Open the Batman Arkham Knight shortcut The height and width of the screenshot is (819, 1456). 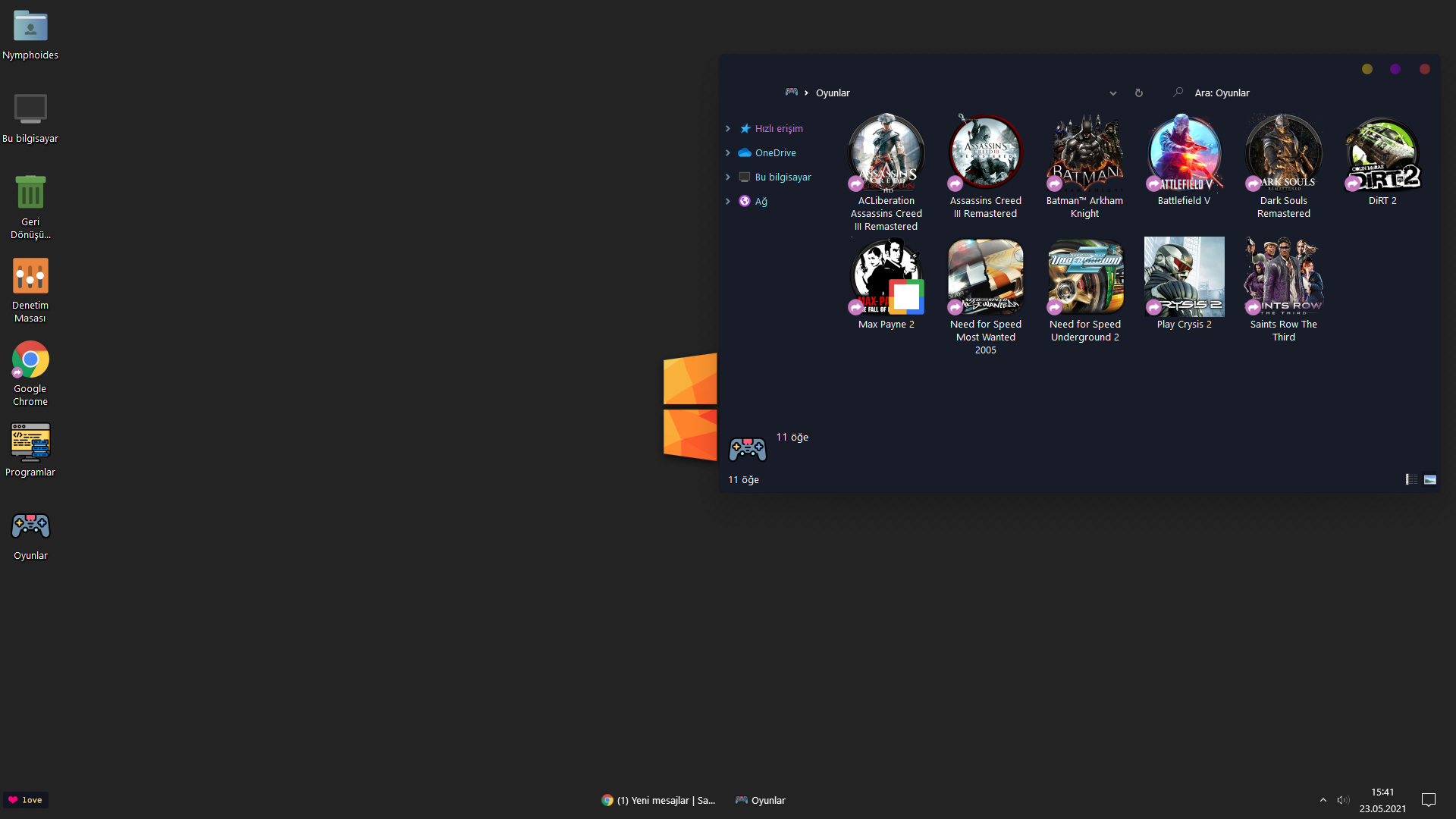pyautogui.click(x=1084, y=154)
